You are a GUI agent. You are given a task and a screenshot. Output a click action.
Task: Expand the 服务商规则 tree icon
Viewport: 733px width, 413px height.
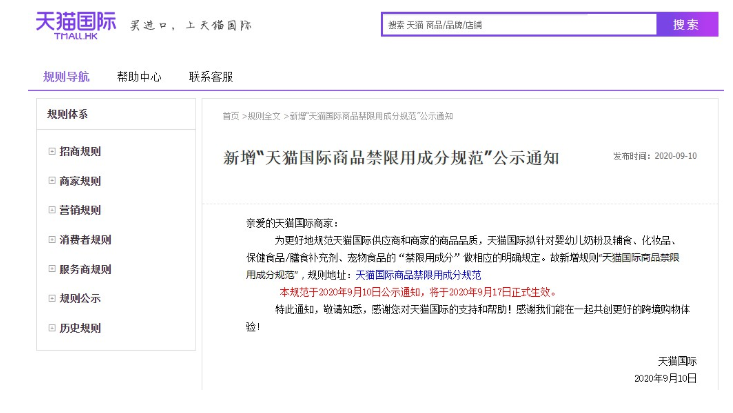click(52, 269)
